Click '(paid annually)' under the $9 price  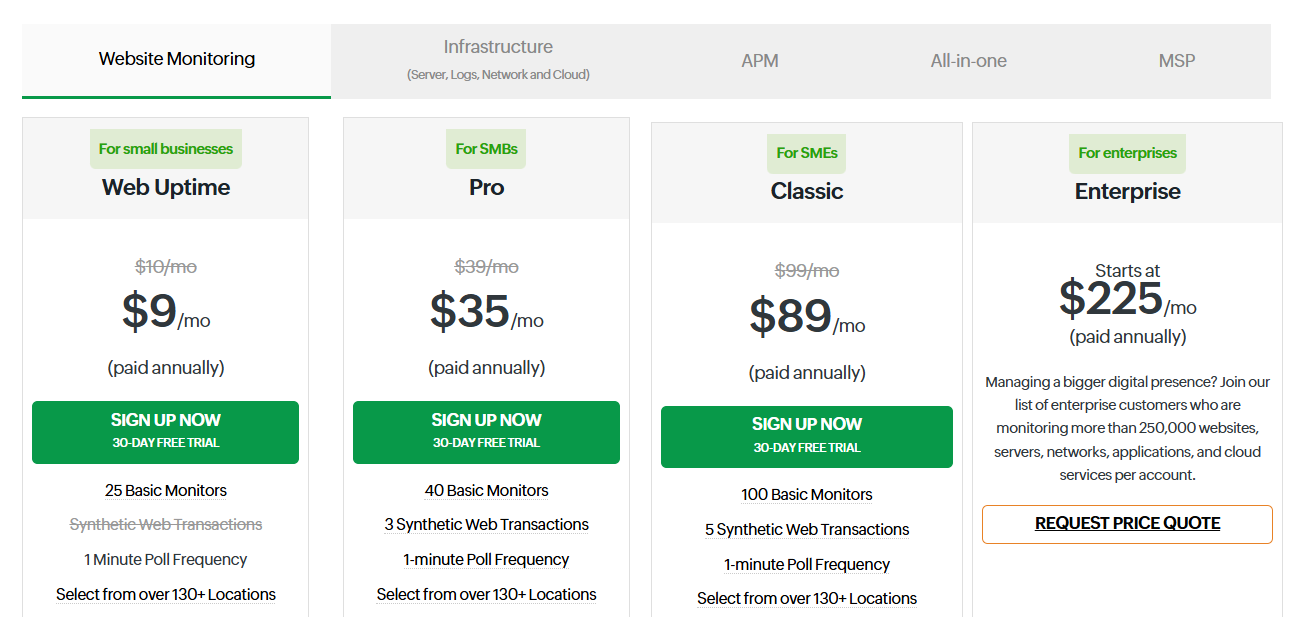point(166,368)
